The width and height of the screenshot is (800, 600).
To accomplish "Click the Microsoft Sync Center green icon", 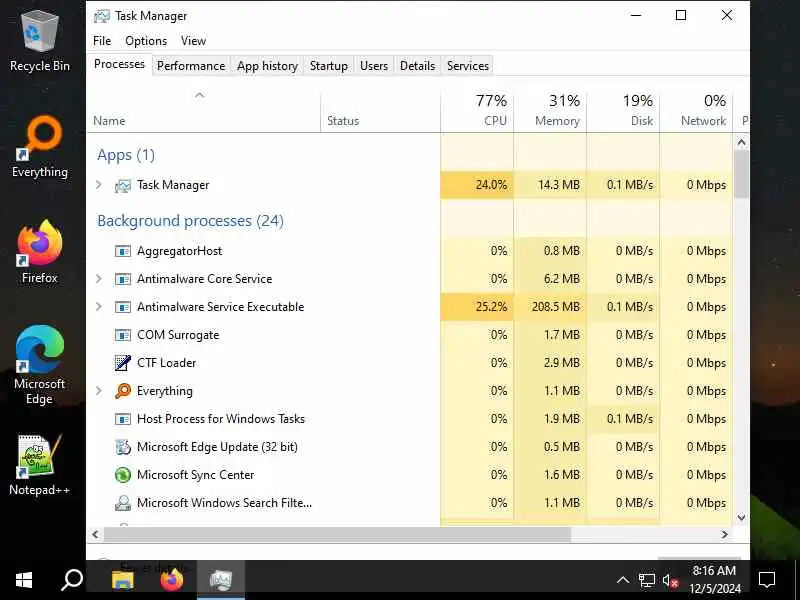I will pos(122,475).
